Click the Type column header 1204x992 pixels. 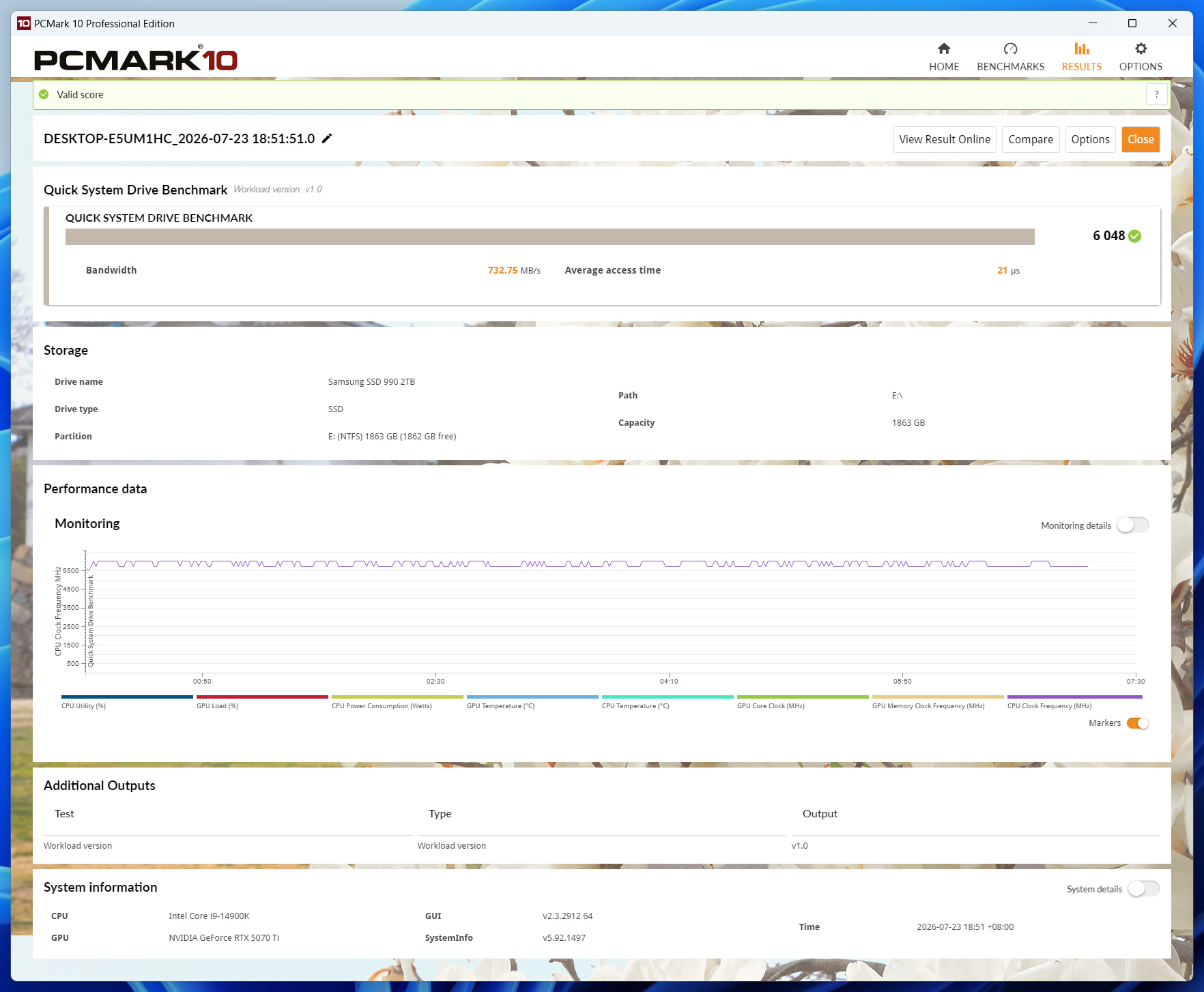pos(440,813)
